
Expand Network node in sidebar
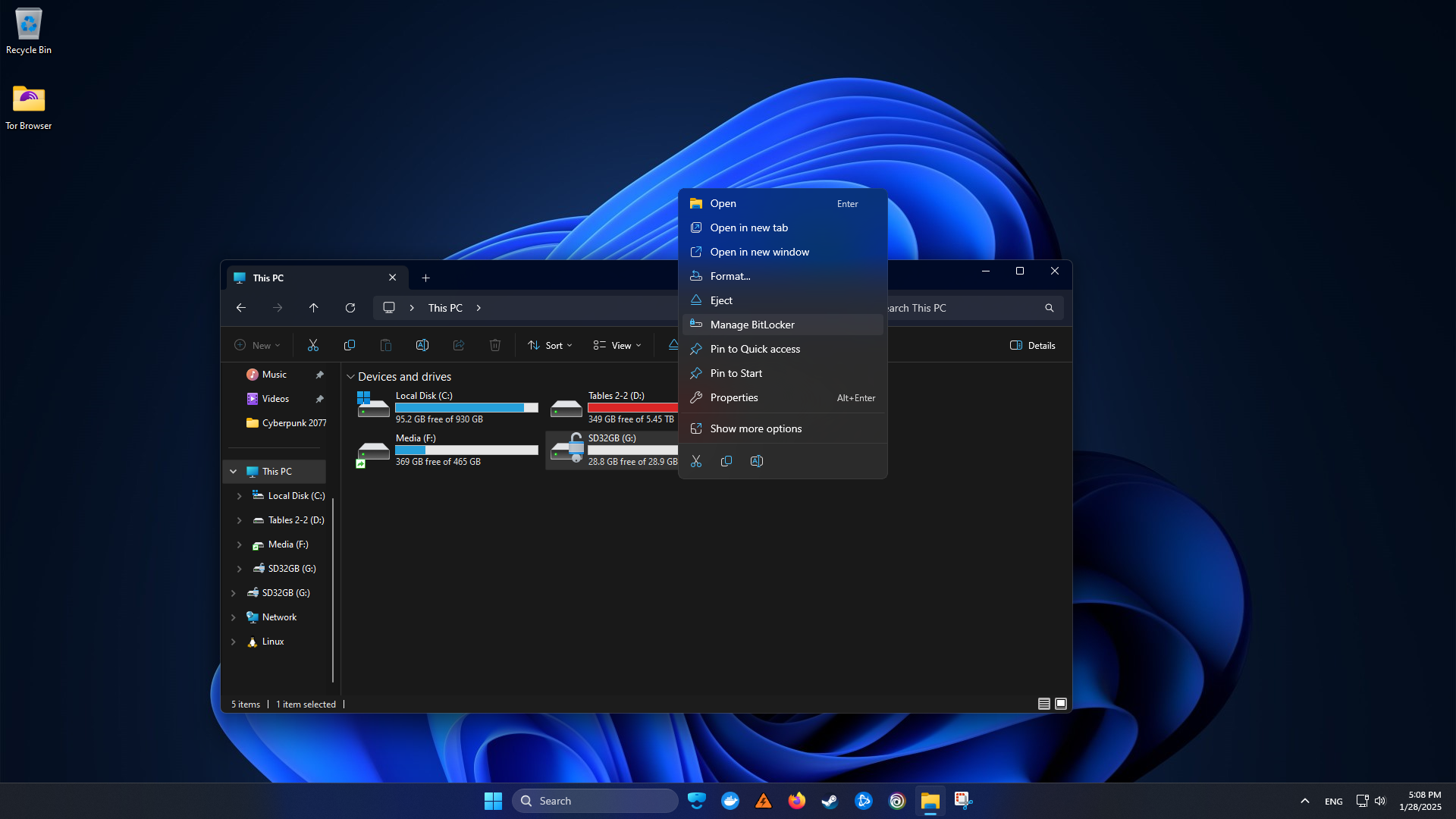pos(234,617)
